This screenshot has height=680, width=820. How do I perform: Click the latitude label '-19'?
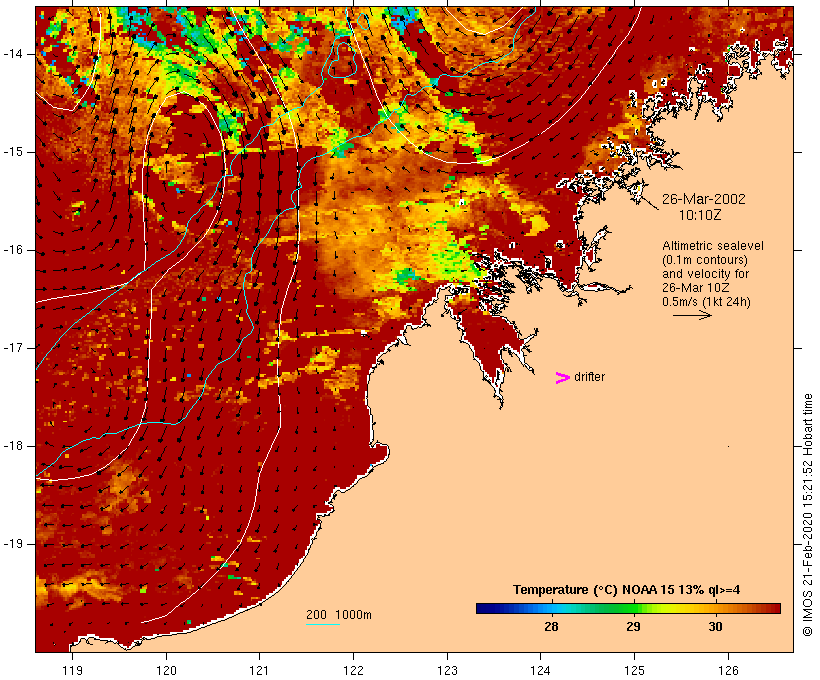pyautogui.click(x=13, y=544)
